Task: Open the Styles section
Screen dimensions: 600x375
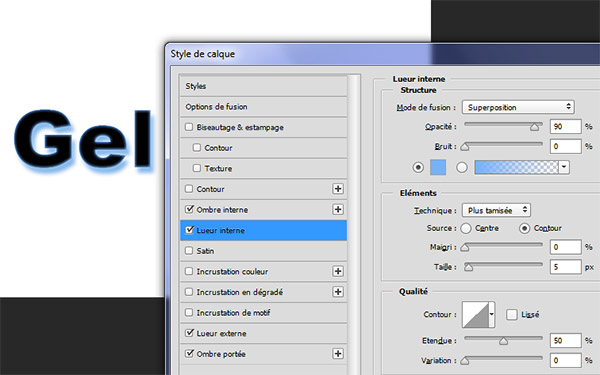Action: [263, 86]
